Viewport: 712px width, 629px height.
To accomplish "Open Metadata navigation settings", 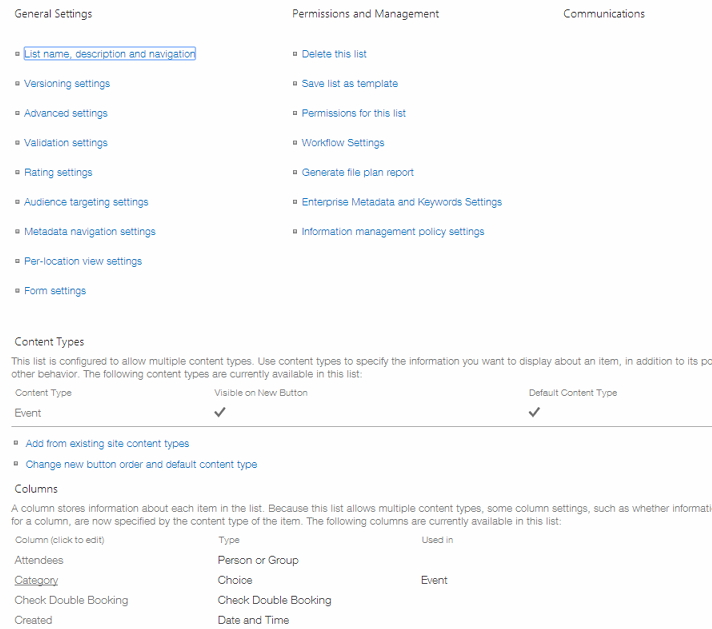I will 90,232.
